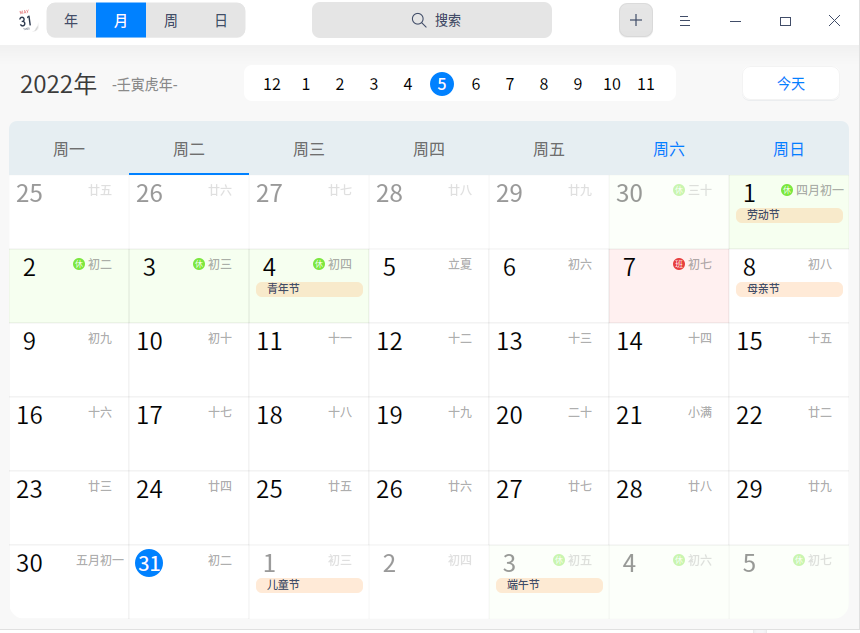Switch to year view tab
This screenshot has height=633, width=860.
71,20
